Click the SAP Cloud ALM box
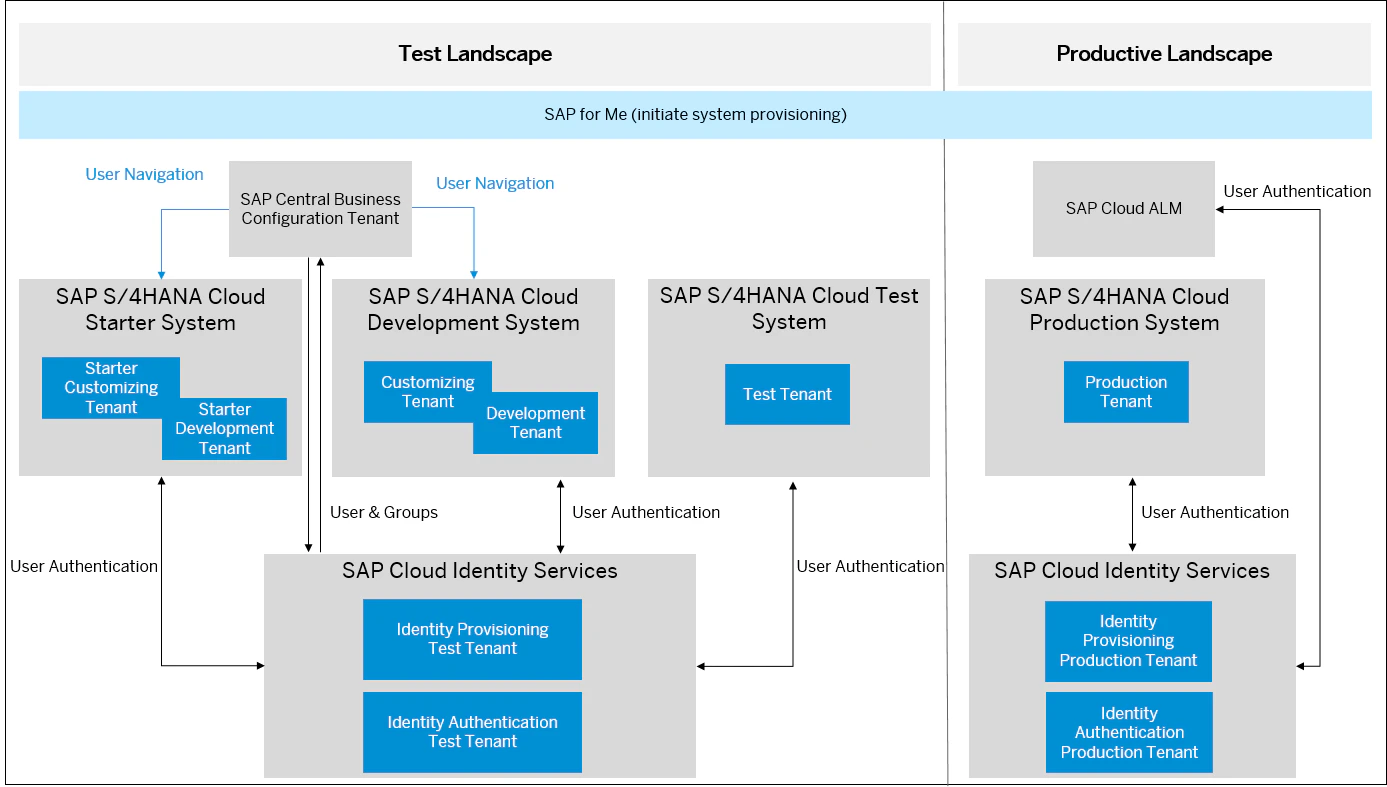Viewport: 1387px width, 787px height. [1124, 209]
